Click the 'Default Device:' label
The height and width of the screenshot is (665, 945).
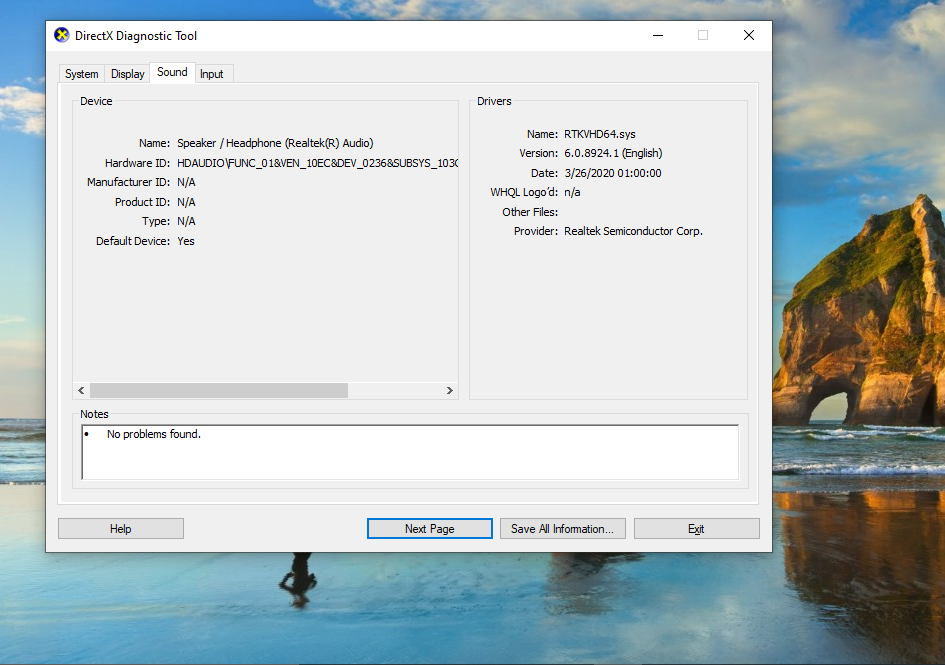(133, 241)
